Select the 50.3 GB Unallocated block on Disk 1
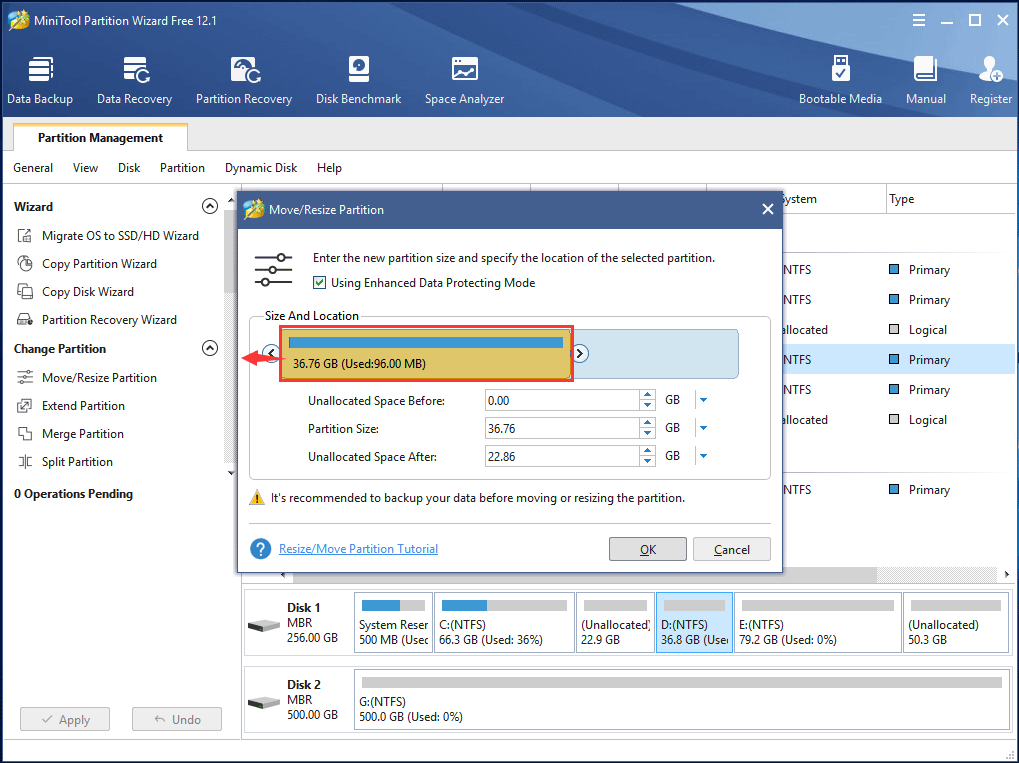1019x763 pixels. click(x=956, y=623)
